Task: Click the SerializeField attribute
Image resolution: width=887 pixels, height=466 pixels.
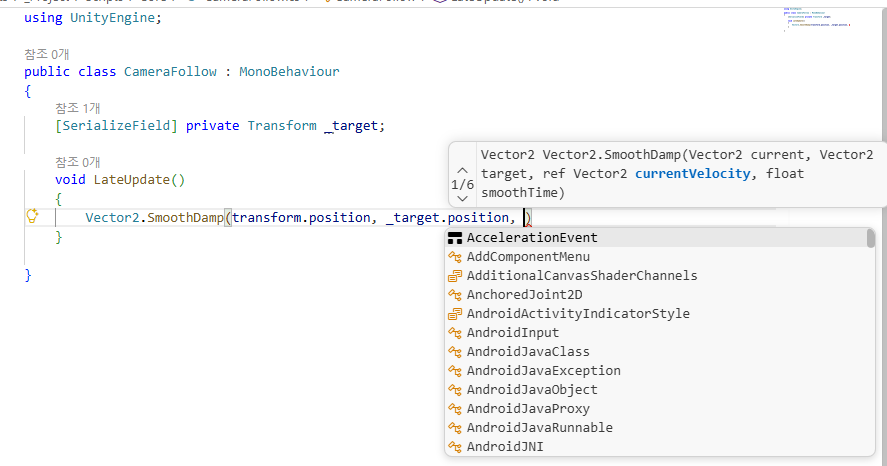Action: pyautogui.click(x=116, y=126)
